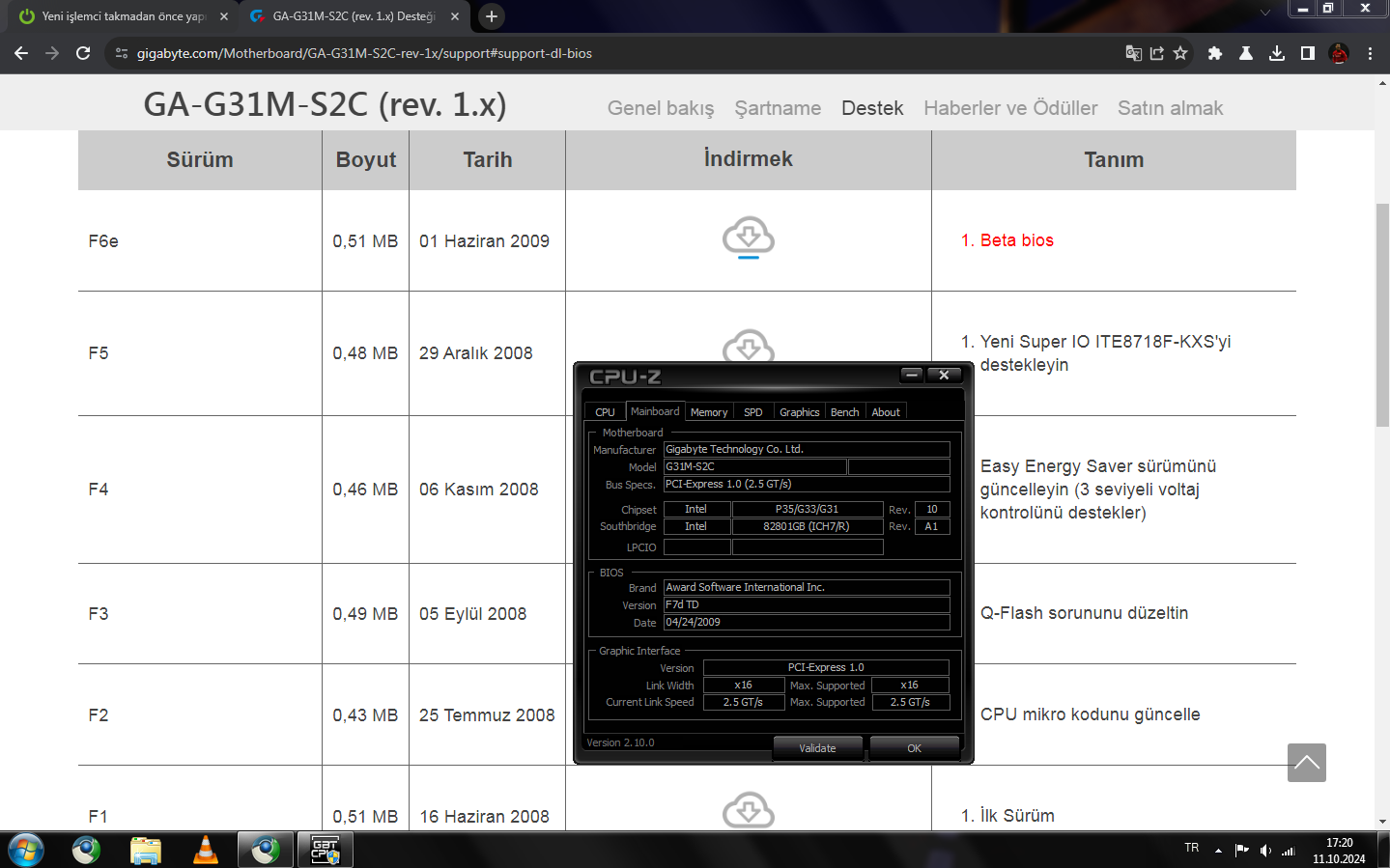The image size is (1390, 868).
Task: Select the Mainboard tab in CPU-Z
Action: [655, 411]
